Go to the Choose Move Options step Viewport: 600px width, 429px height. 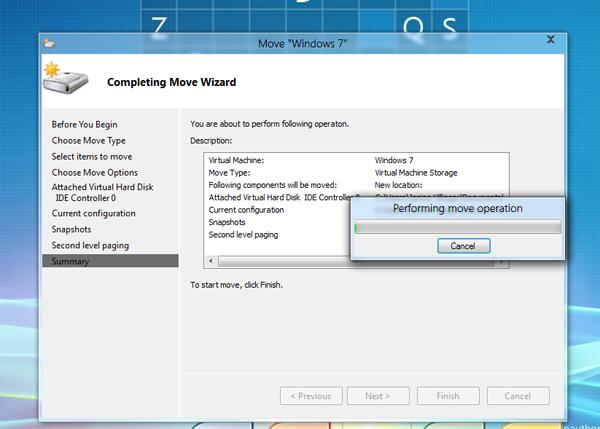click(x=95, y=173)
